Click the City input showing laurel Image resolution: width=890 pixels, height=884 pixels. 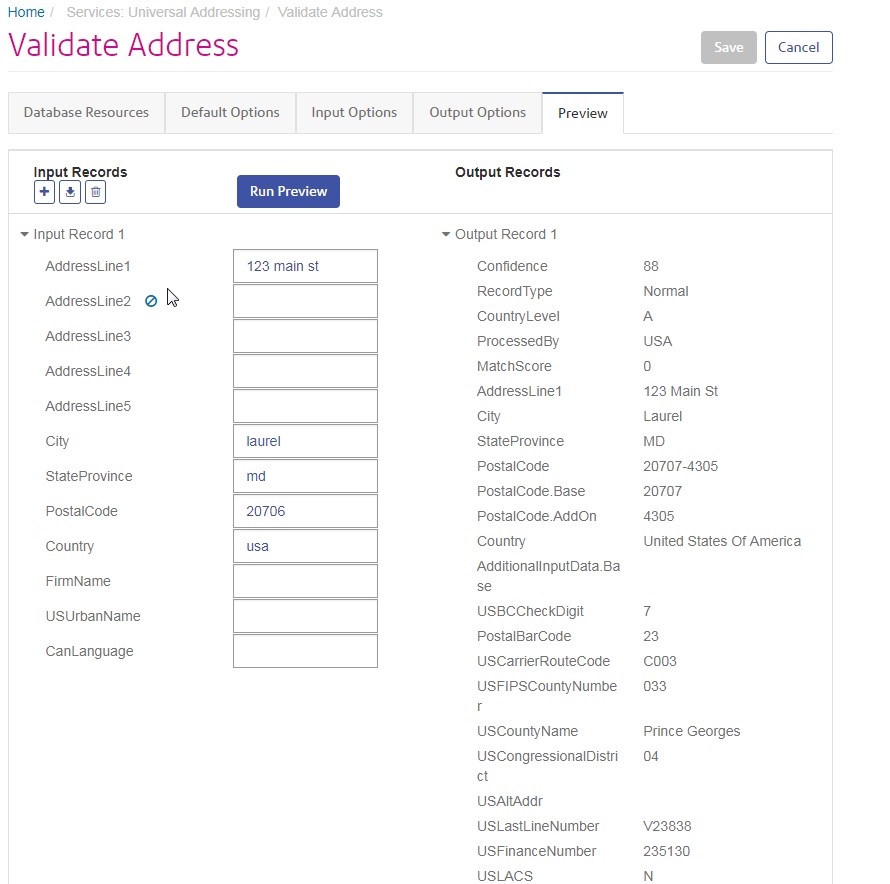[305, 440]
